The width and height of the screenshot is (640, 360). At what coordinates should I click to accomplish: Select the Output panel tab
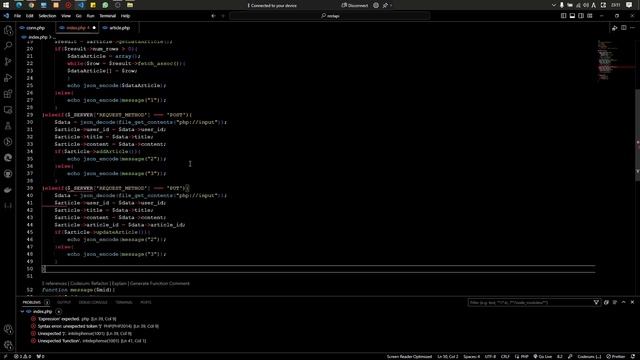64,302
